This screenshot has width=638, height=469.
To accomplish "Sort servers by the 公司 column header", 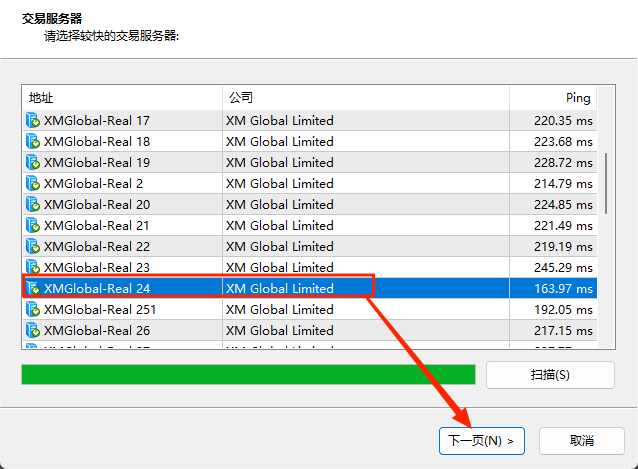I will click(366, 98).
